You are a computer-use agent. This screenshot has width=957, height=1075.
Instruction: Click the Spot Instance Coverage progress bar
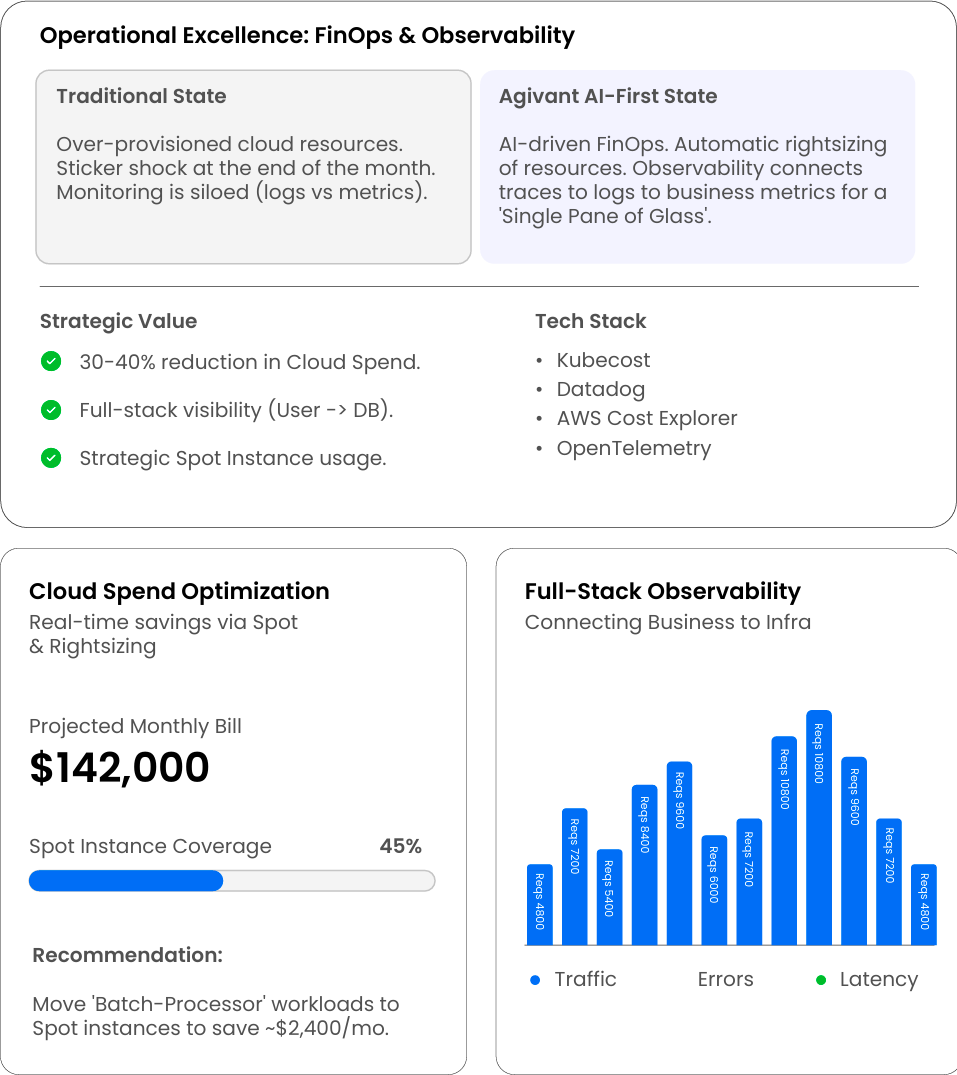232,881
